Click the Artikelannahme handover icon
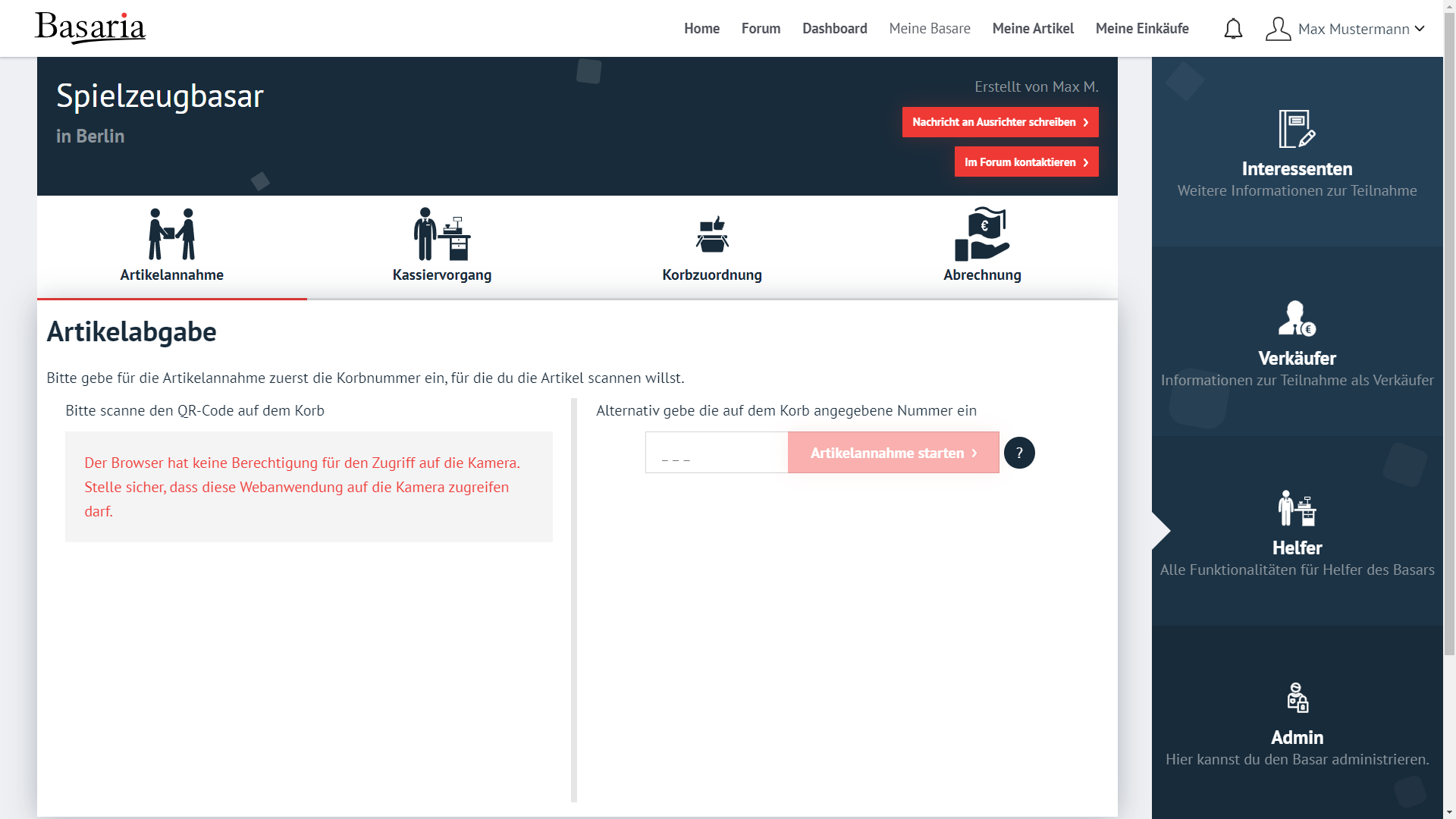Image resolution: width=1456 pixels, height=819 pixels. [x=171, y=234]
